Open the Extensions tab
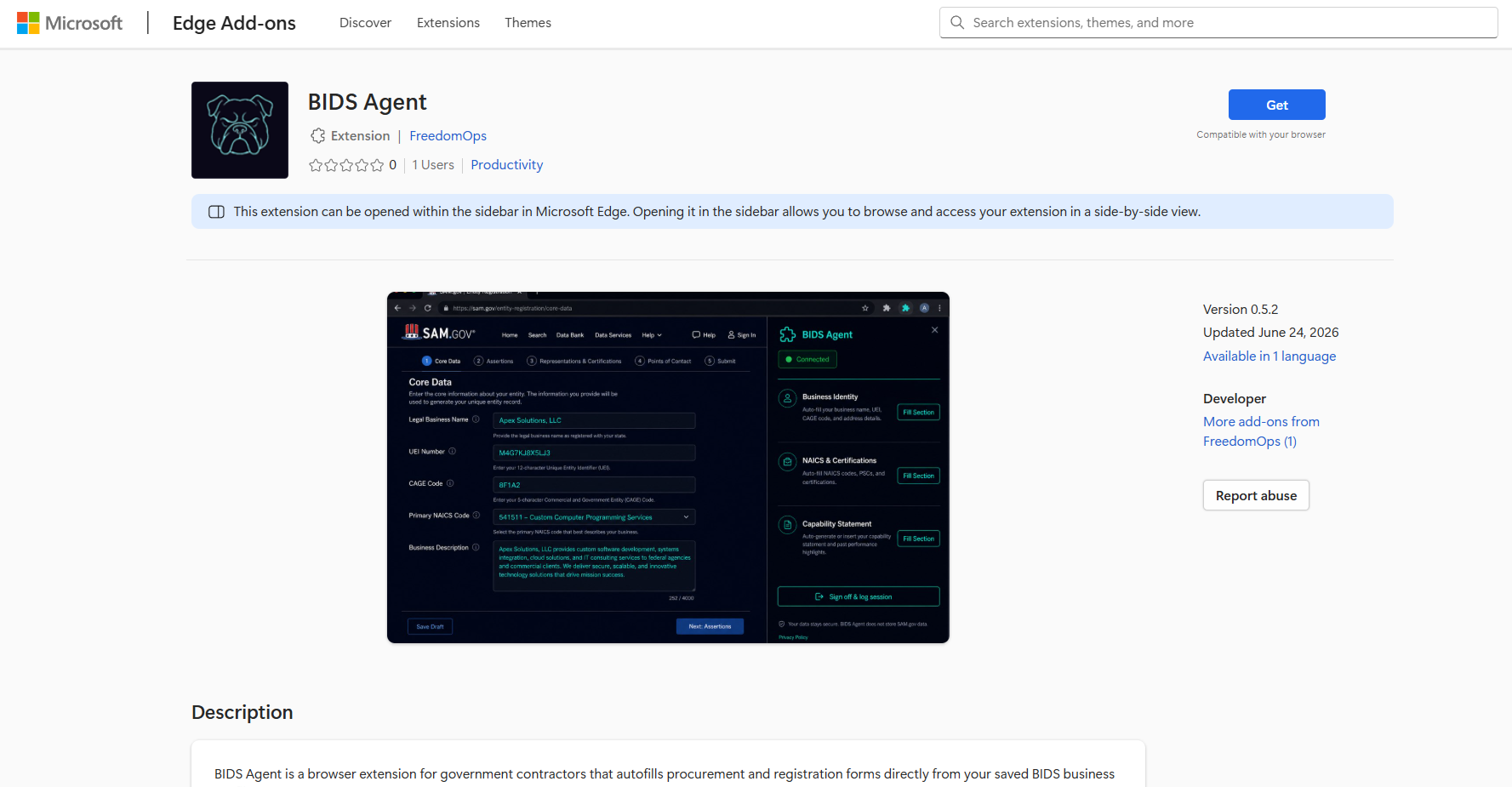 (x=448, y=23)
